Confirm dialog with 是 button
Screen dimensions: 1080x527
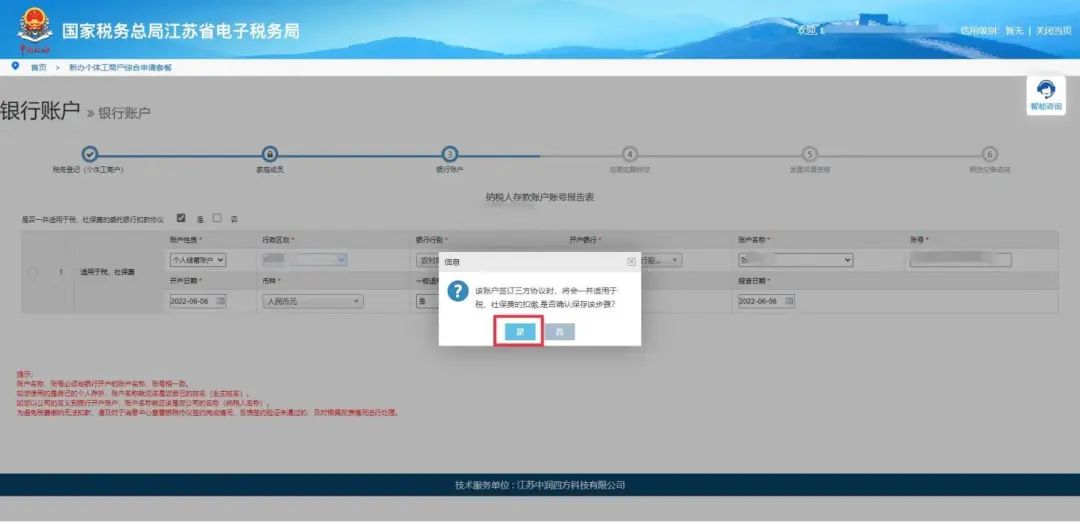pos(520,332)
